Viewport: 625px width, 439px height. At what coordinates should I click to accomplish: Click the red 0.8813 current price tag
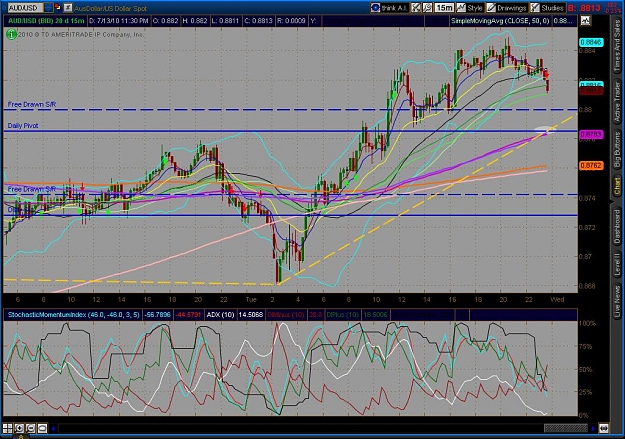point(591,91)
